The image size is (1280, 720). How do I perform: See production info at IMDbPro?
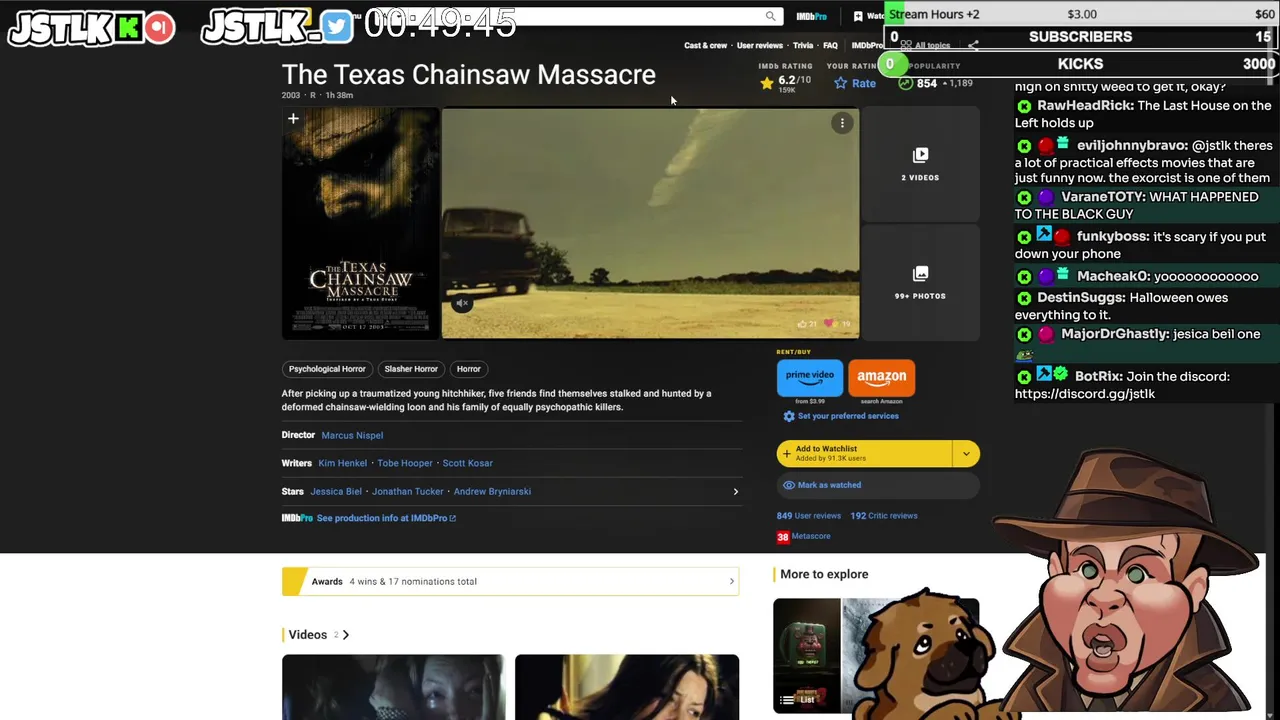[386, 518]
